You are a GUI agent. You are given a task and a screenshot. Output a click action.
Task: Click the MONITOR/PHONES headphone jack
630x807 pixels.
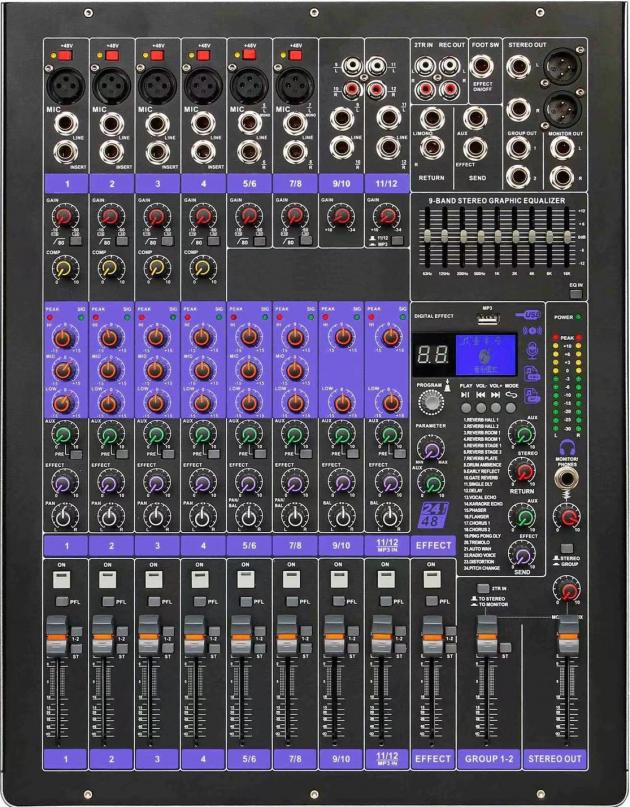pos(566,479)
